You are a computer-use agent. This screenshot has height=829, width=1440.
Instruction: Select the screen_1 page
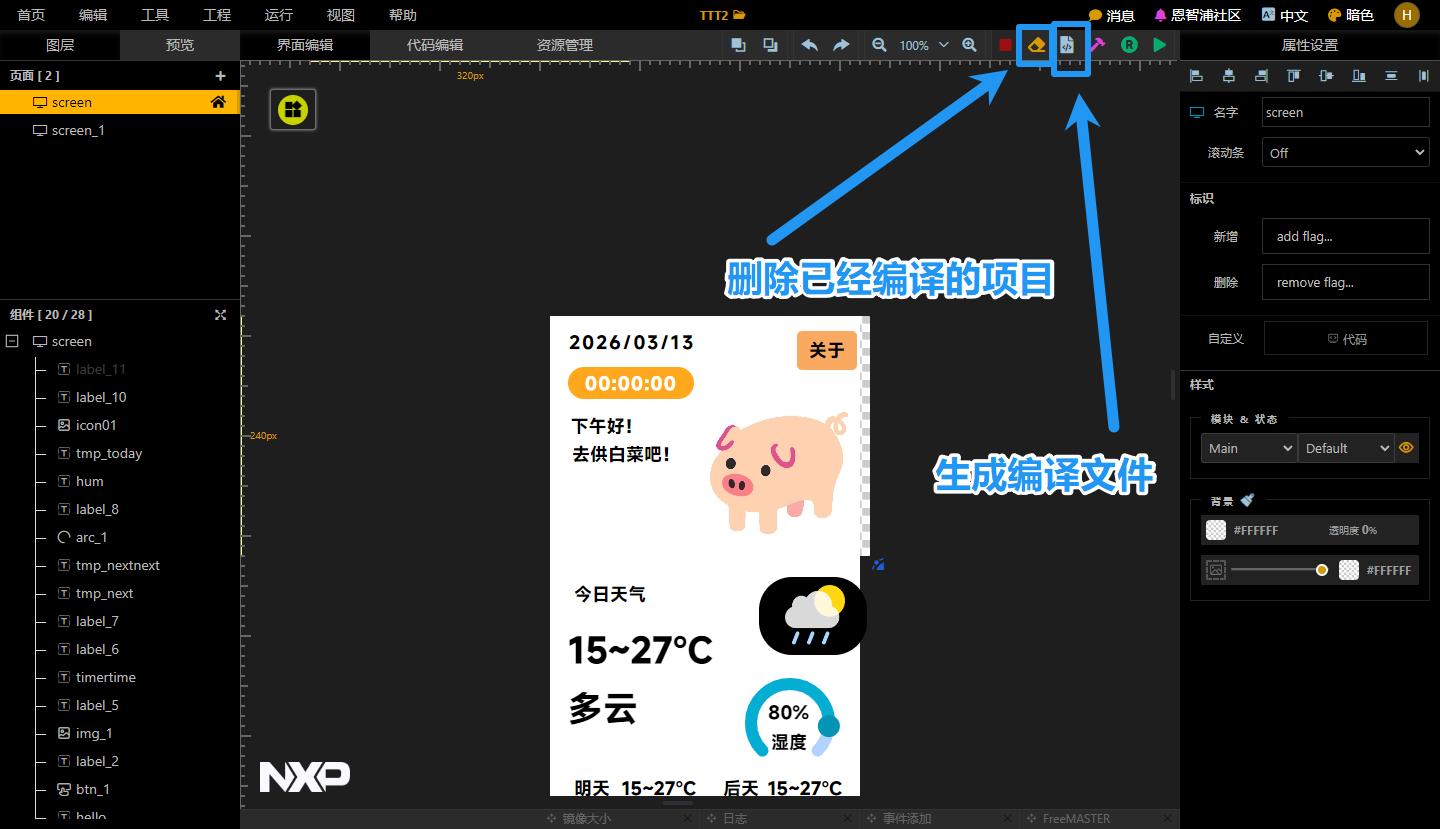(120, 130)
